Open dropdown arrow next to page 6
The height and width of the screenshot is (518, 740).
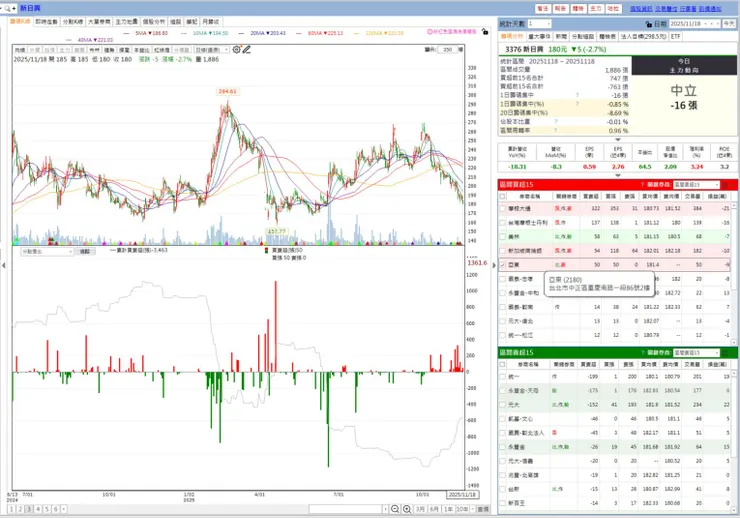point(63,509)
